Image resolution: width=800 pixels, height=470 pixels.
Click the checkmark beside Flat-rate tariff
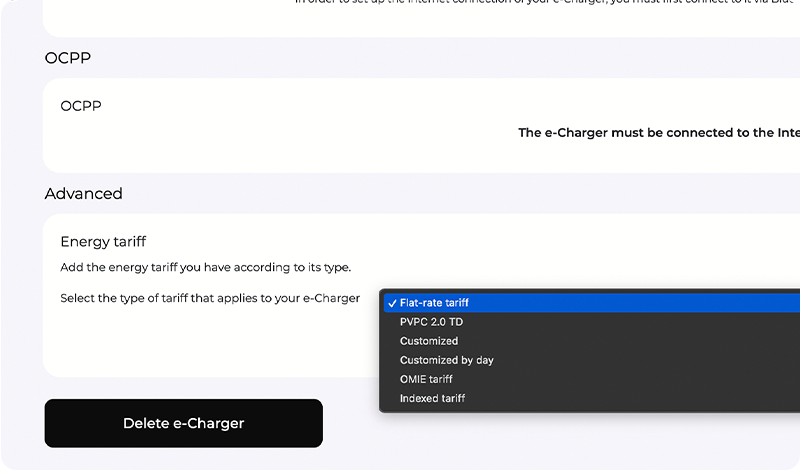coord(392,303)
